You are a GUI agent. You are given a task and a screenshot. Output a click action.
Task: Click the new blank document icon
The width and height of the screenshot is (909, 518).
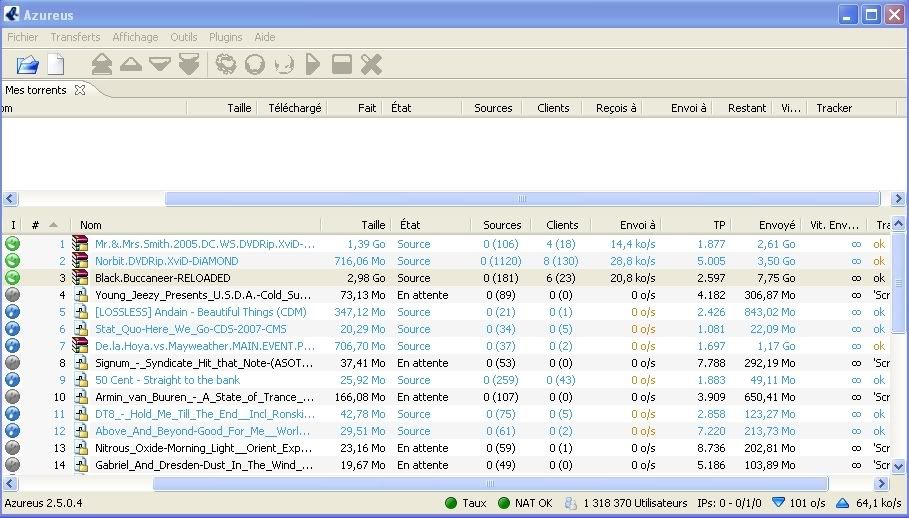pyautogui.click(x=56, y=64)
